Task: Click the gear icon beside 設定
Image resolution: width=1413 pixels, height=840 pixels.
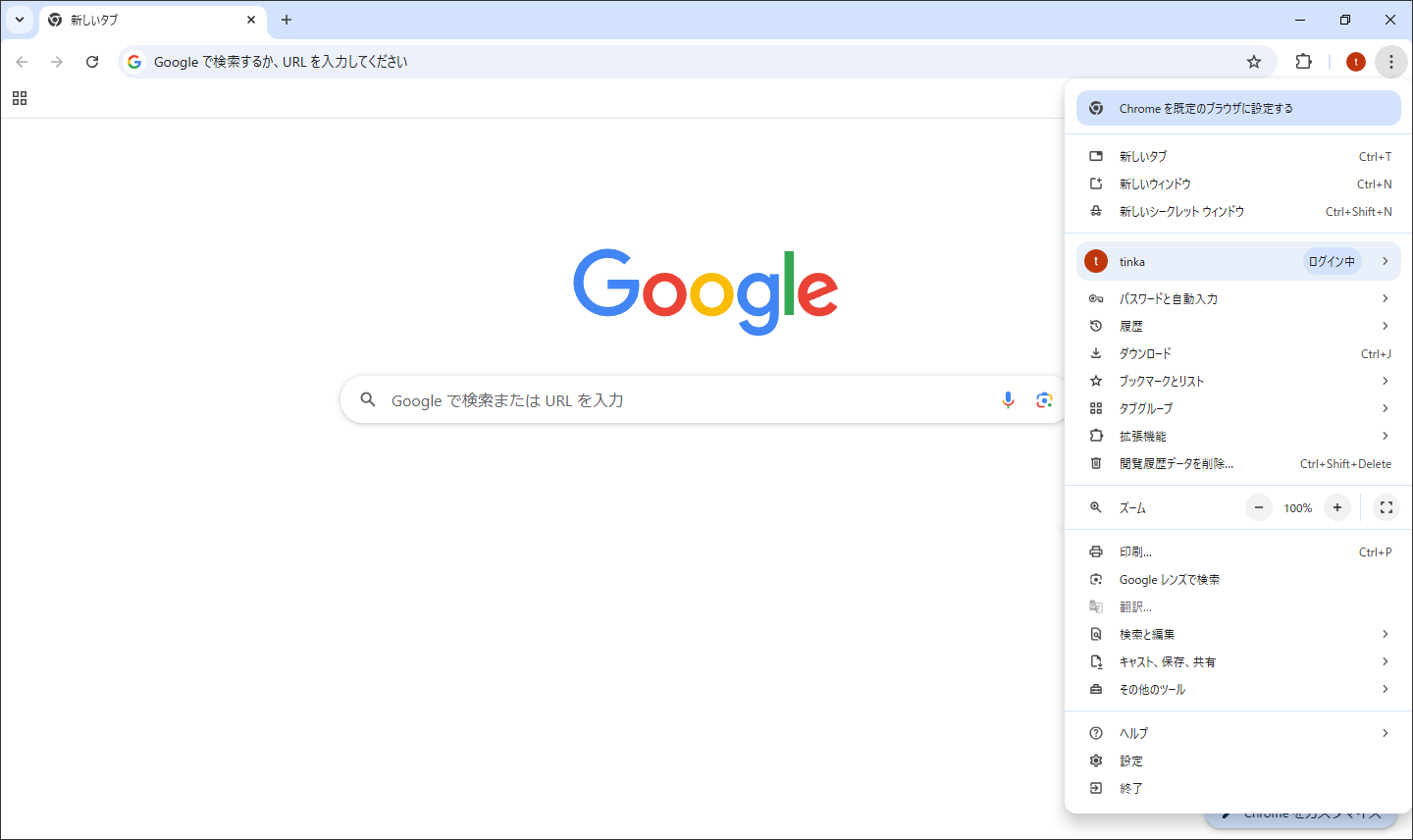Action: pos(1096,761)
